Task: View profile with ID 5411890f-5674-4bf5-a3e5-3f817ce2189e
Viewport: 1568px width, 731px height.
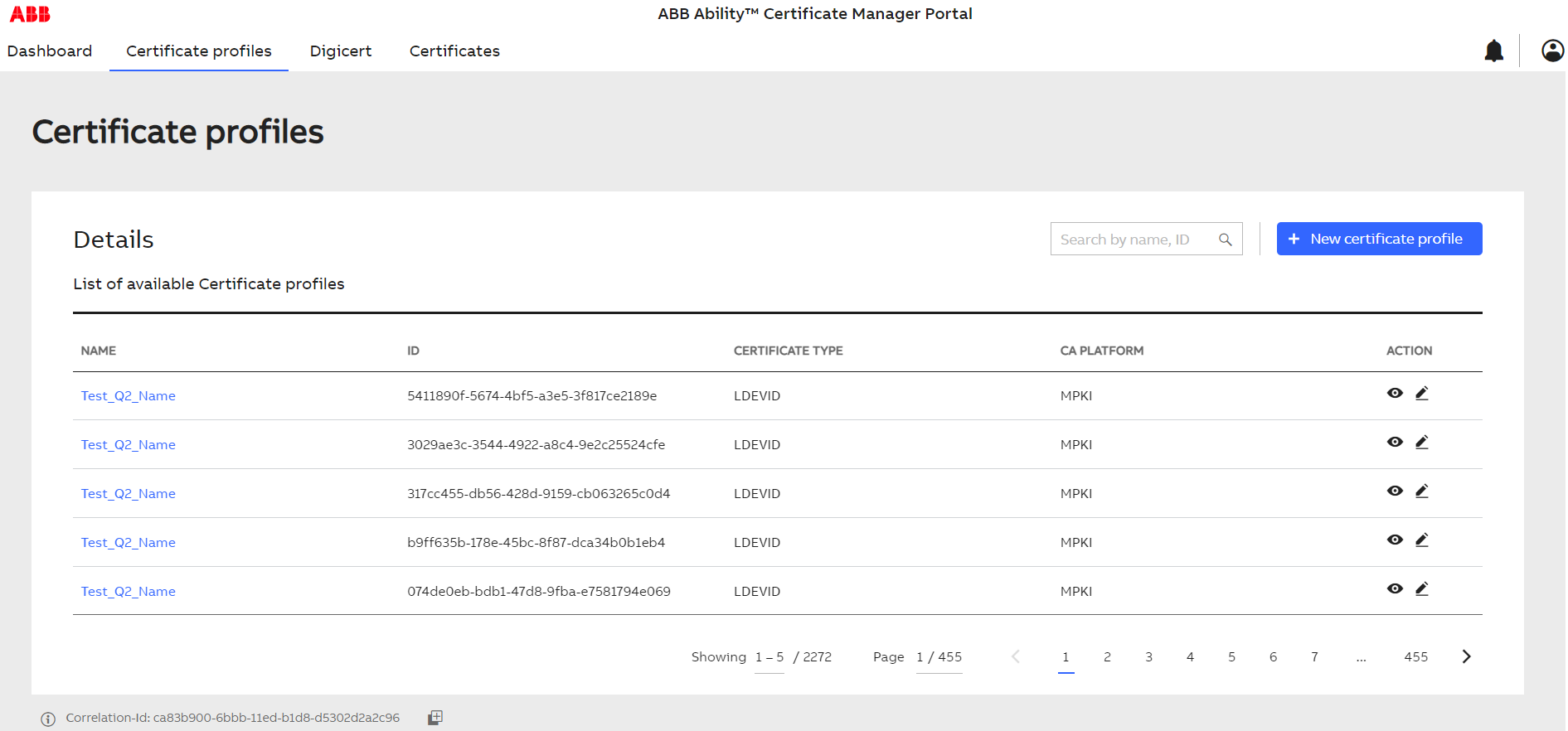Action: (x=1395, y=393)
